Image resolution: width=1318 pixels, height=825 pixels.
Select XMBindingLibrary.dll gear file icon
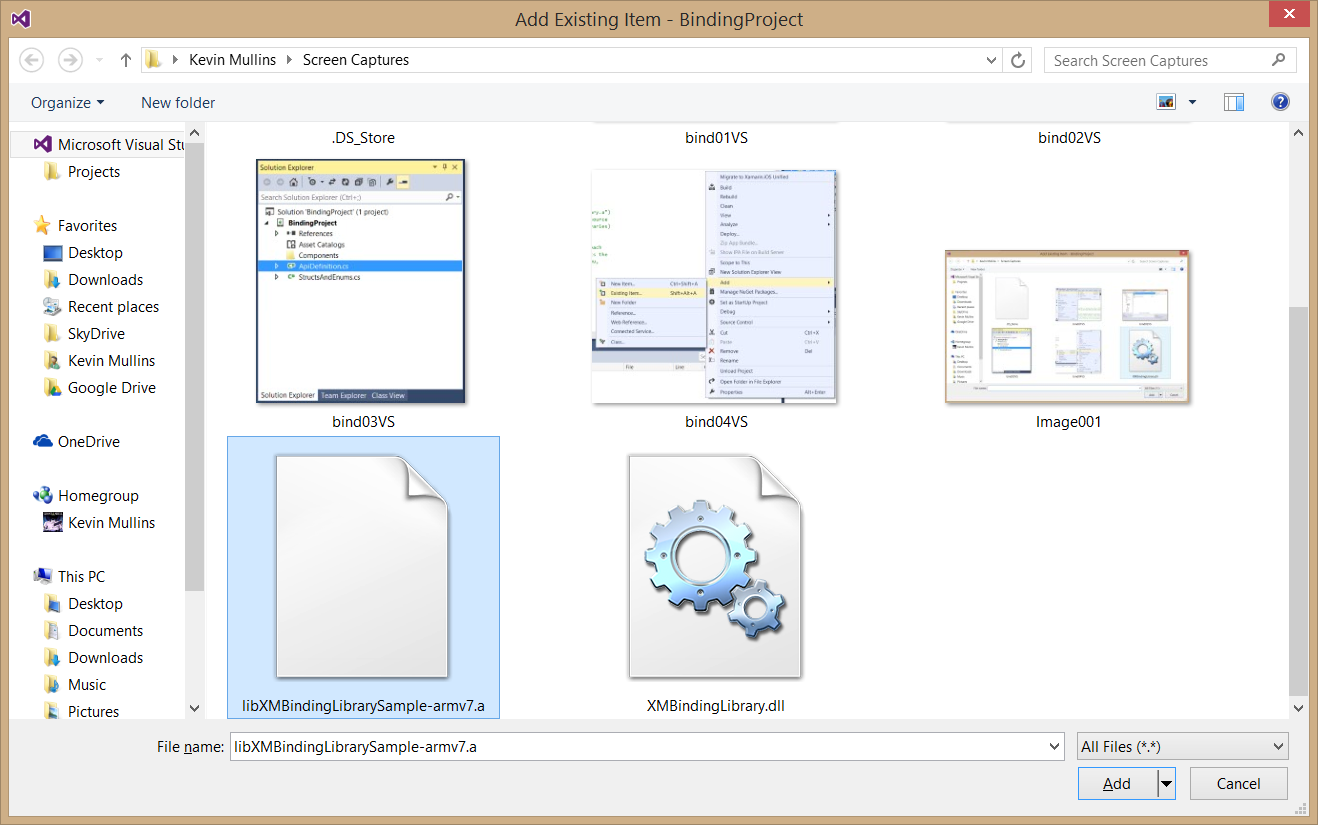pyautogui.click(x=715, y=567)
